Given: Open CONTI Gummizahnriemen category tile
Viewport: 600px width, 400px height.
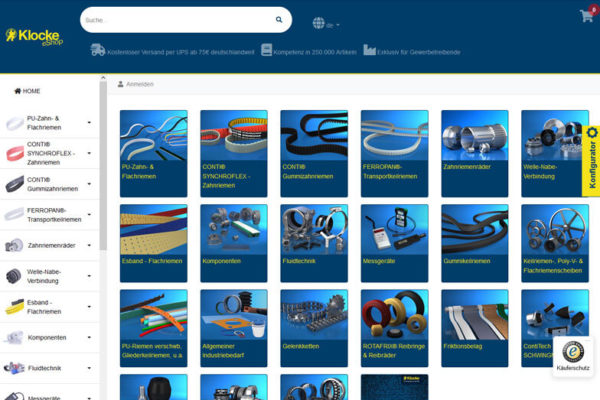Looking at the screenshot, I should tap(314, 153).
